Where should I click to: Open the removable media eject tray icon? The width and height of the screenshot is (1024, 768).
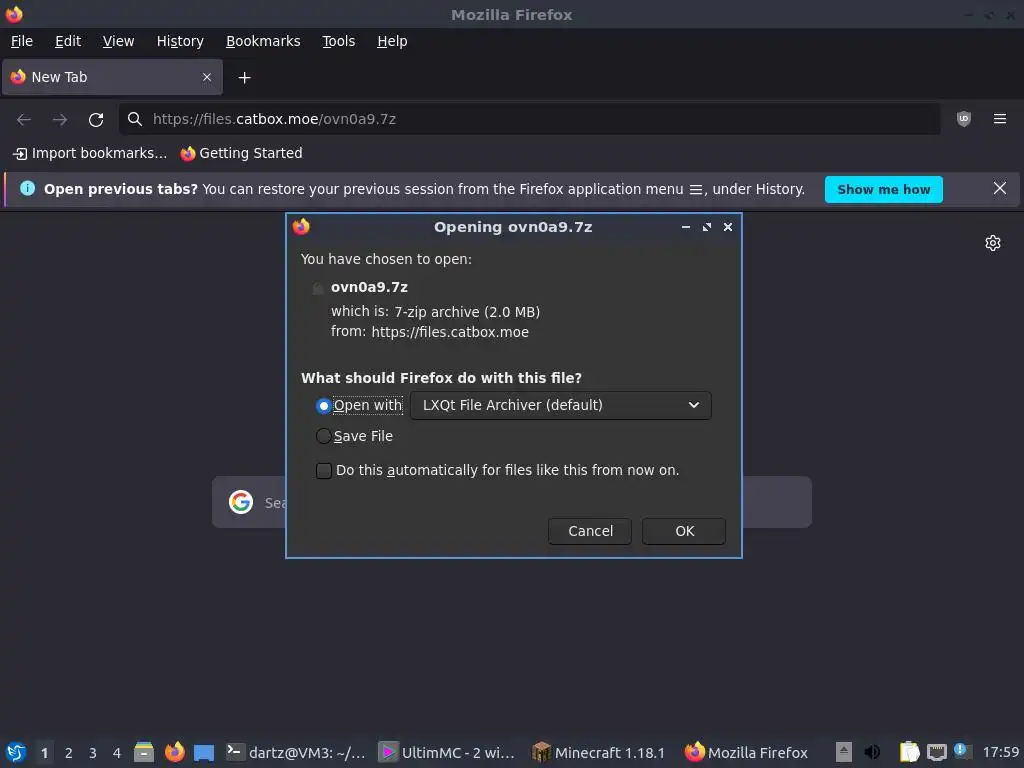pos(844,752)
